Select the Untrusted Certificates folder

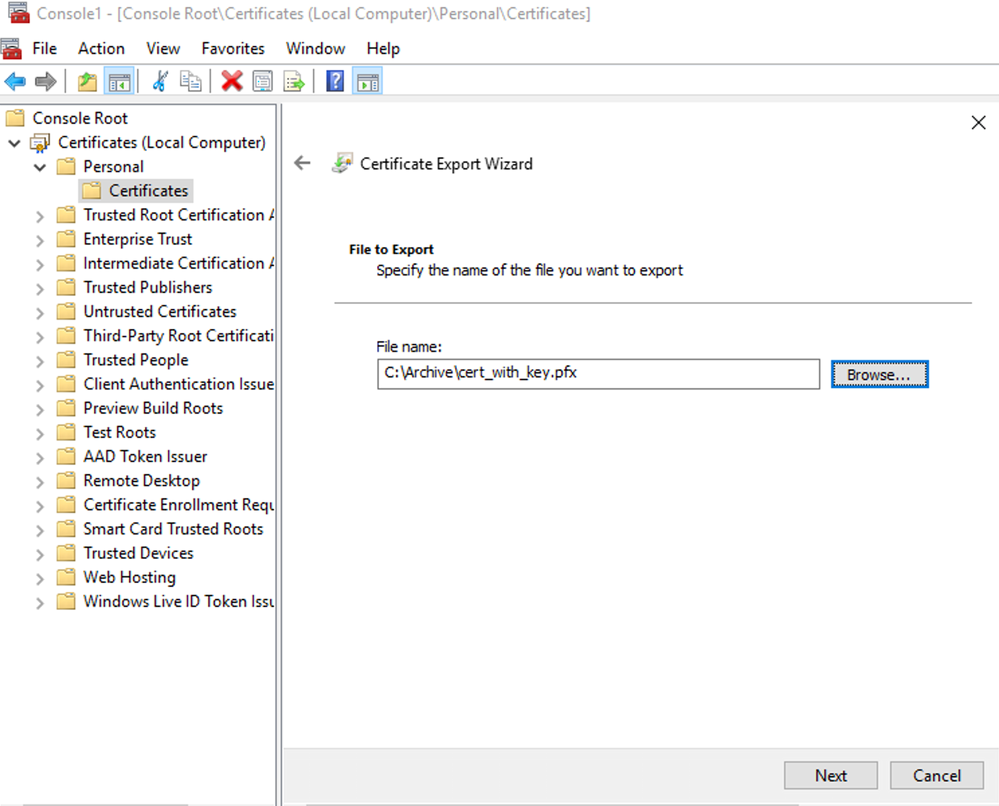click(x=160, y=312)
